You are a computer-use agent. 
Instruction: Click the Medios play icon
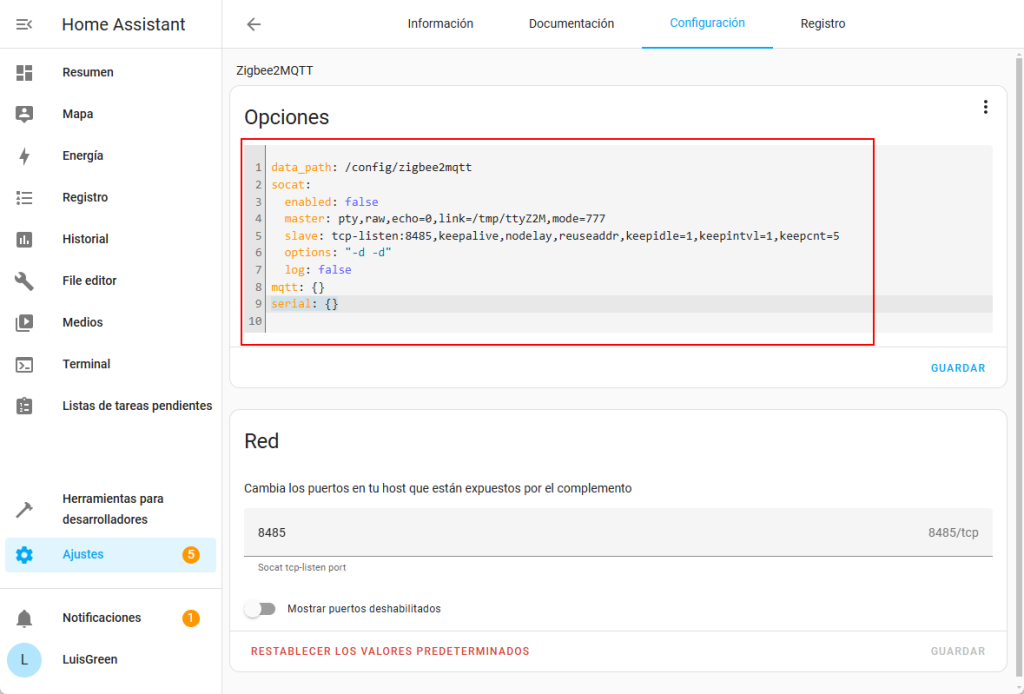(24, 323)
